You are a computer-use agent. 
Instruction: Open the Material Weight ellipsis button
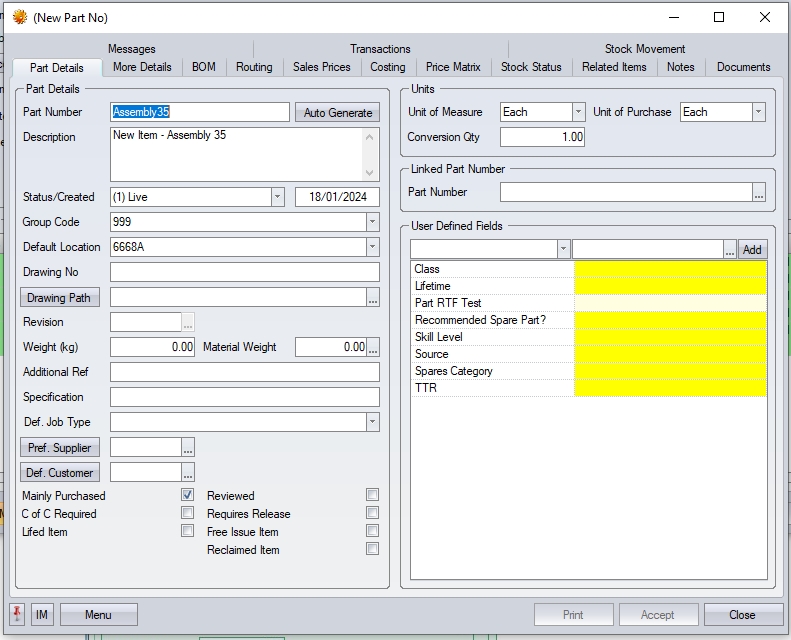tap(373, 348)
